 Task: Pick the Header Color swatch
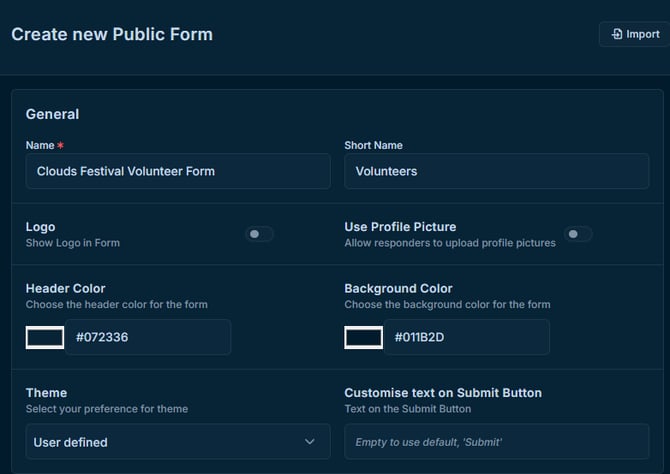point(45,337)
